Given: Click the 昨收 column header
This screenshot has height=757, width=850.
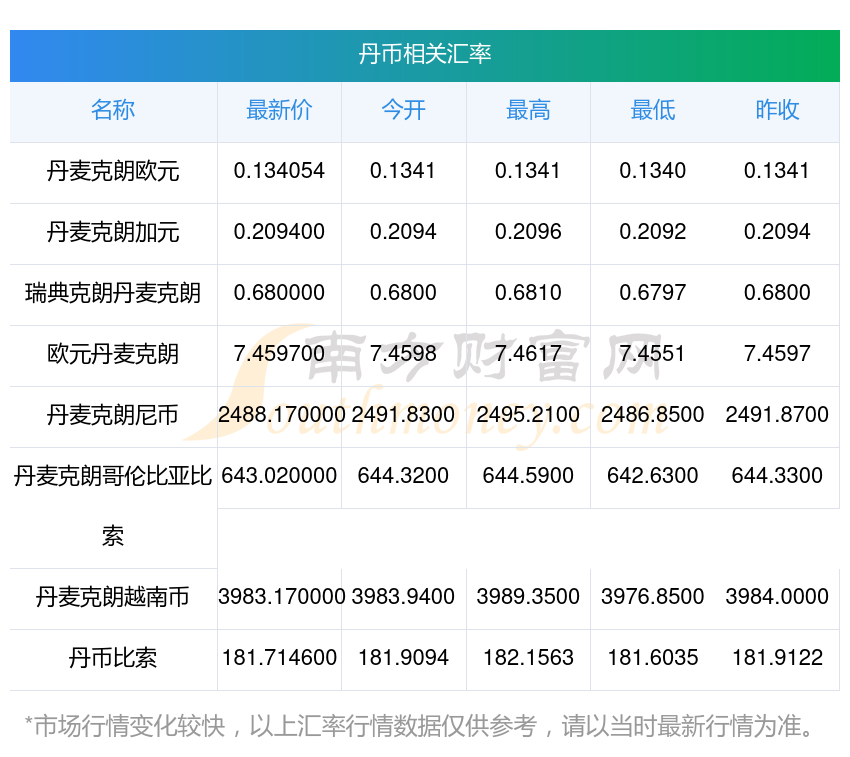Looking at the screenshot, I should click(777, 111).
